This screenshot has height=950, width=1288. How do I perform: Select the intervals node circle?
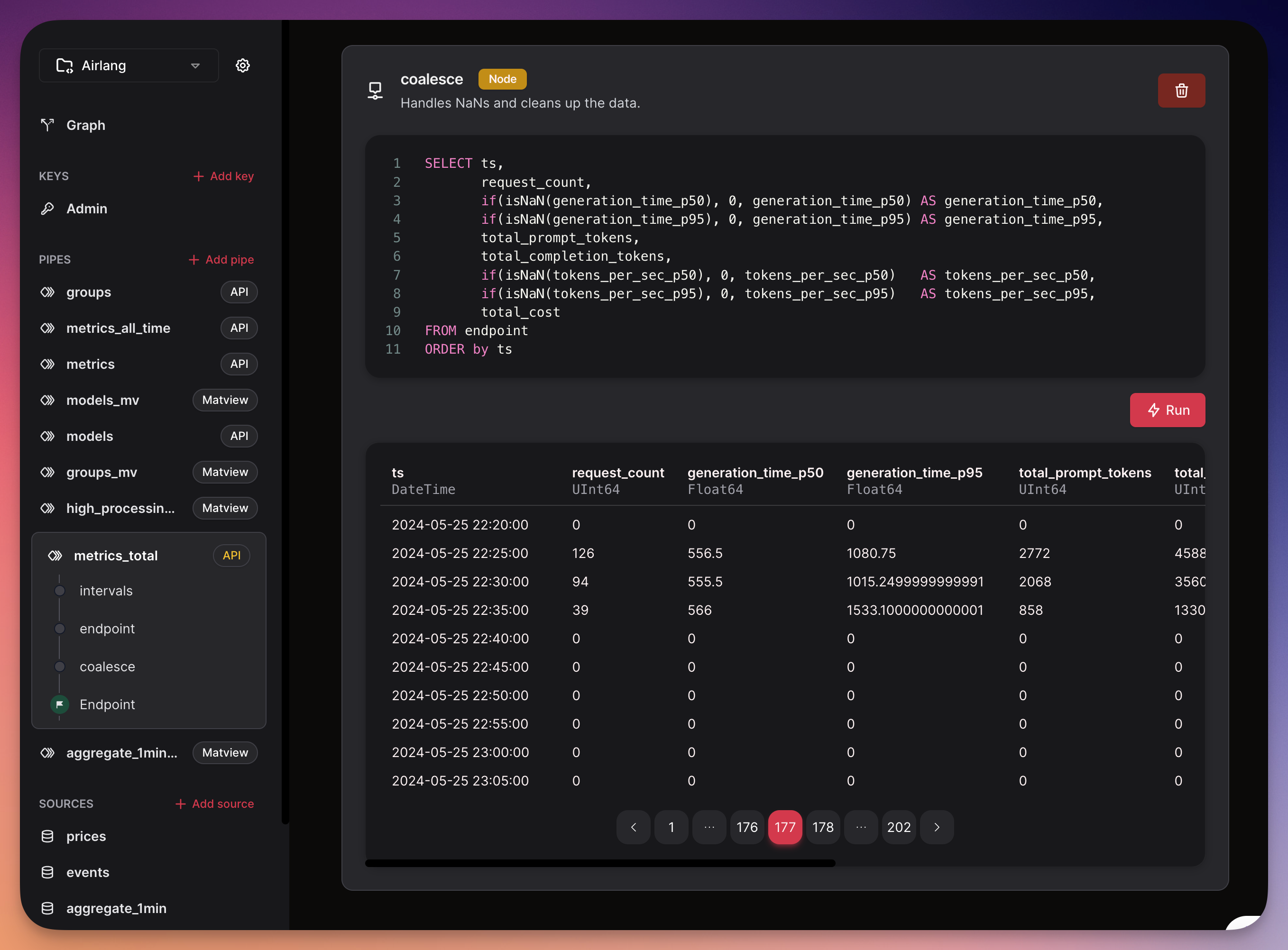click(60, 590)
